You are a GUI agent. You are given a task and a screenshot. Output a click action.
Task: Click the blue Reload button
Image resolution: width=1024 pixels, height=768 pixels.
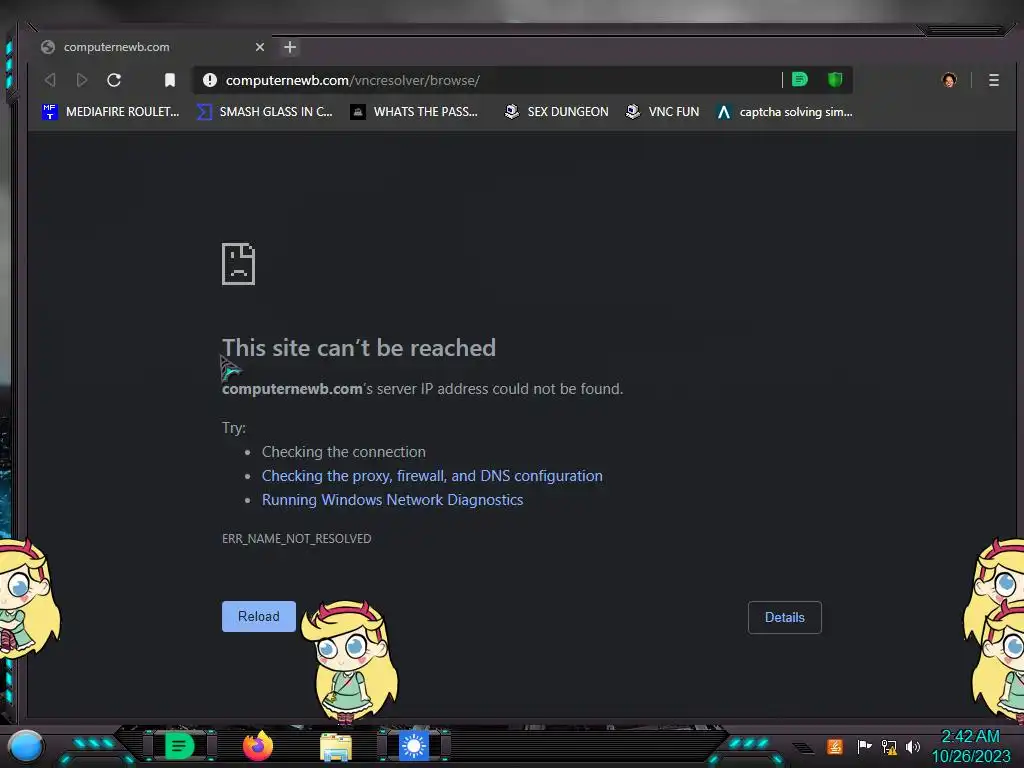coord(259,616)
